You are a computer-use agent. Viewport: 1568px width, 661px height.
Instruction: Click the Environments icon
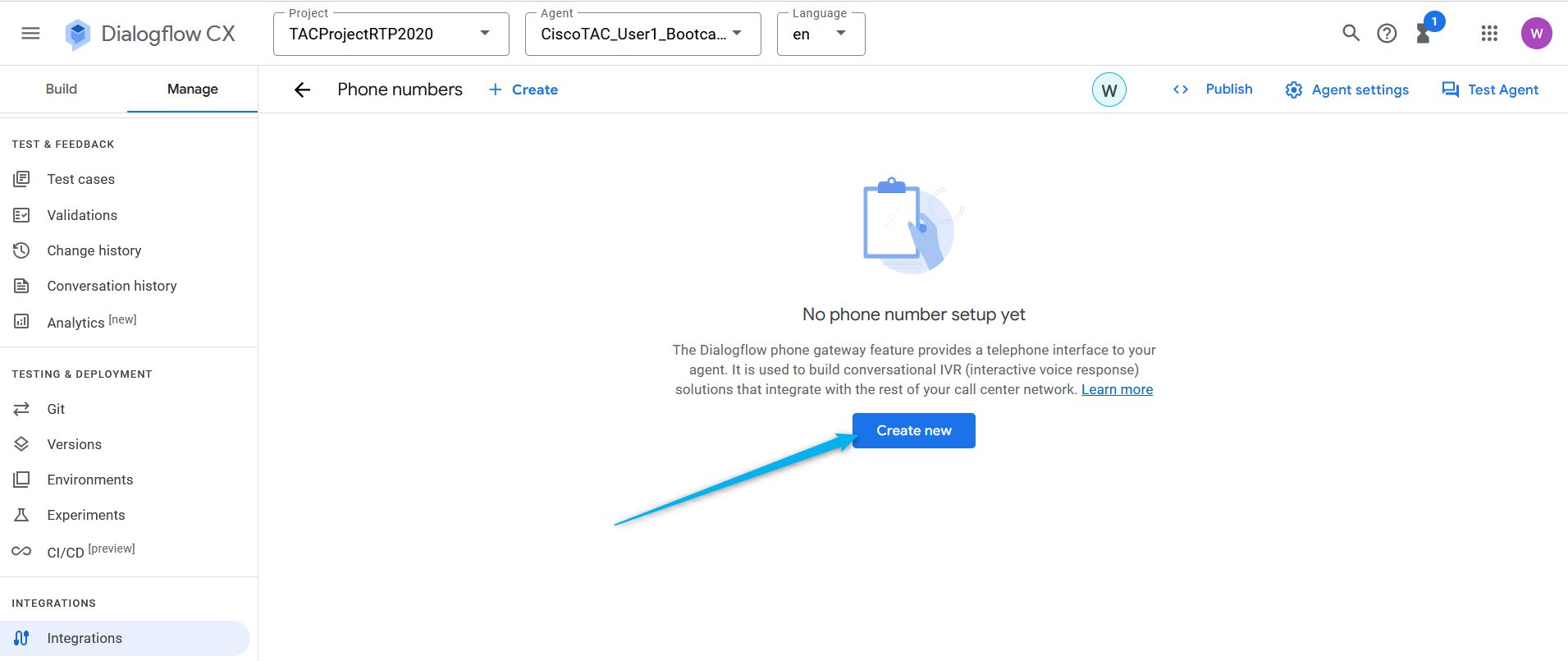[x=22, y=480]
